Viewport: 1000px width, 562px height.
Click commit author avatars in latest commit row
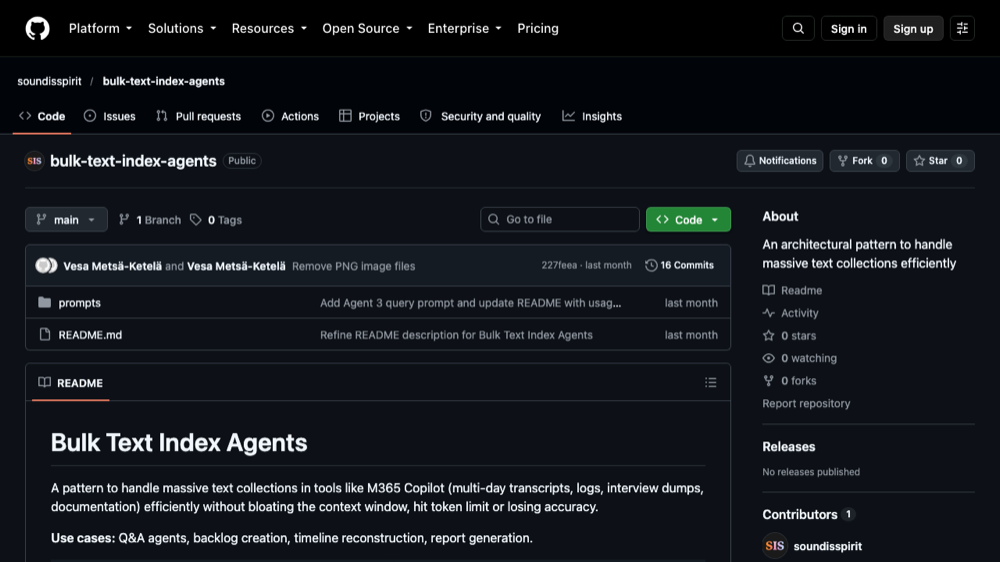point(46,265)
